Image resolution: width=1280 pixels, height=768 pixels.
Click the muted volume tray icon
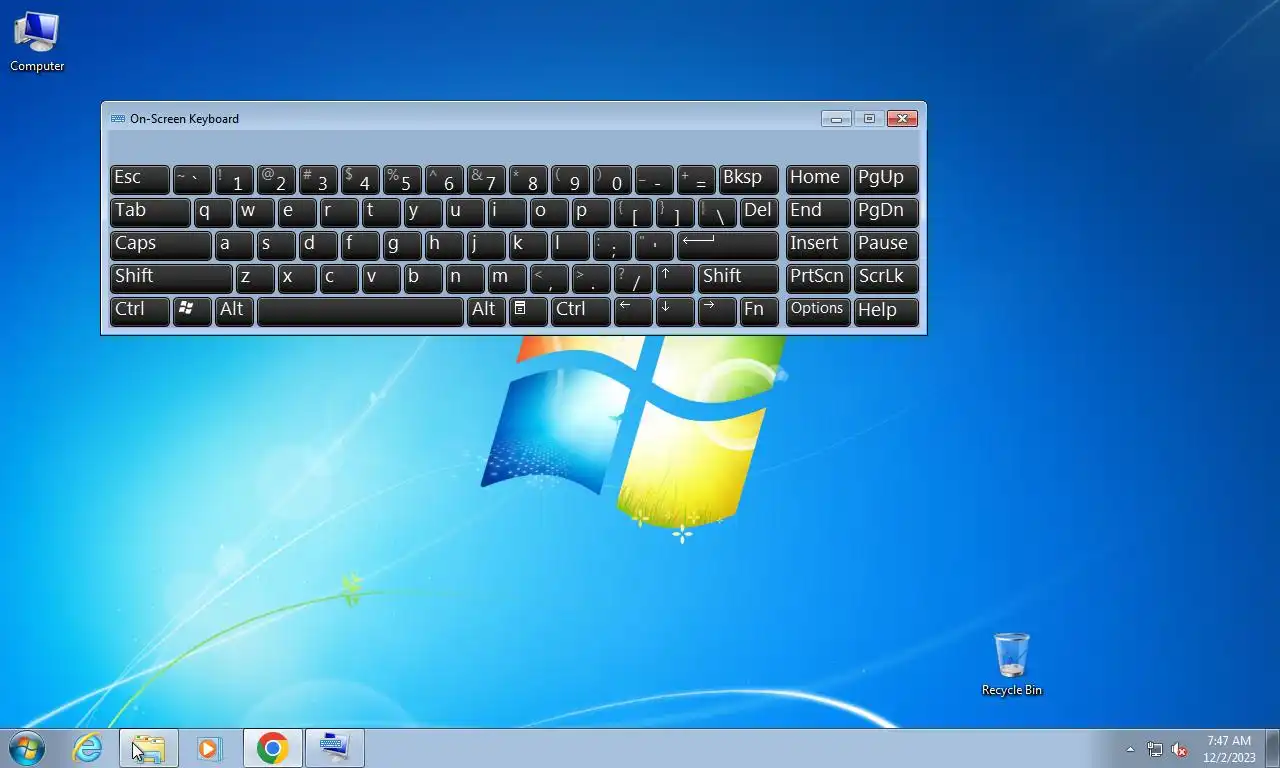pos(1179,749)
